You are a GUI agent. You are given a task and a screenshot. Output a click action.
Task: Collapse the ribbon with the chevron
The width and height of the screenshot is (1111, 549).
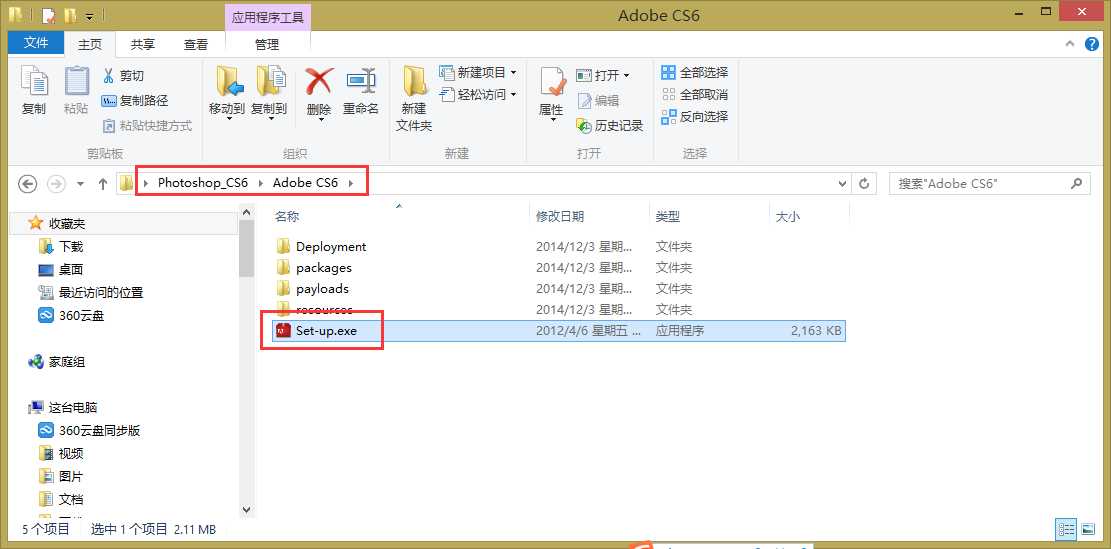[x=1070, y=44]
